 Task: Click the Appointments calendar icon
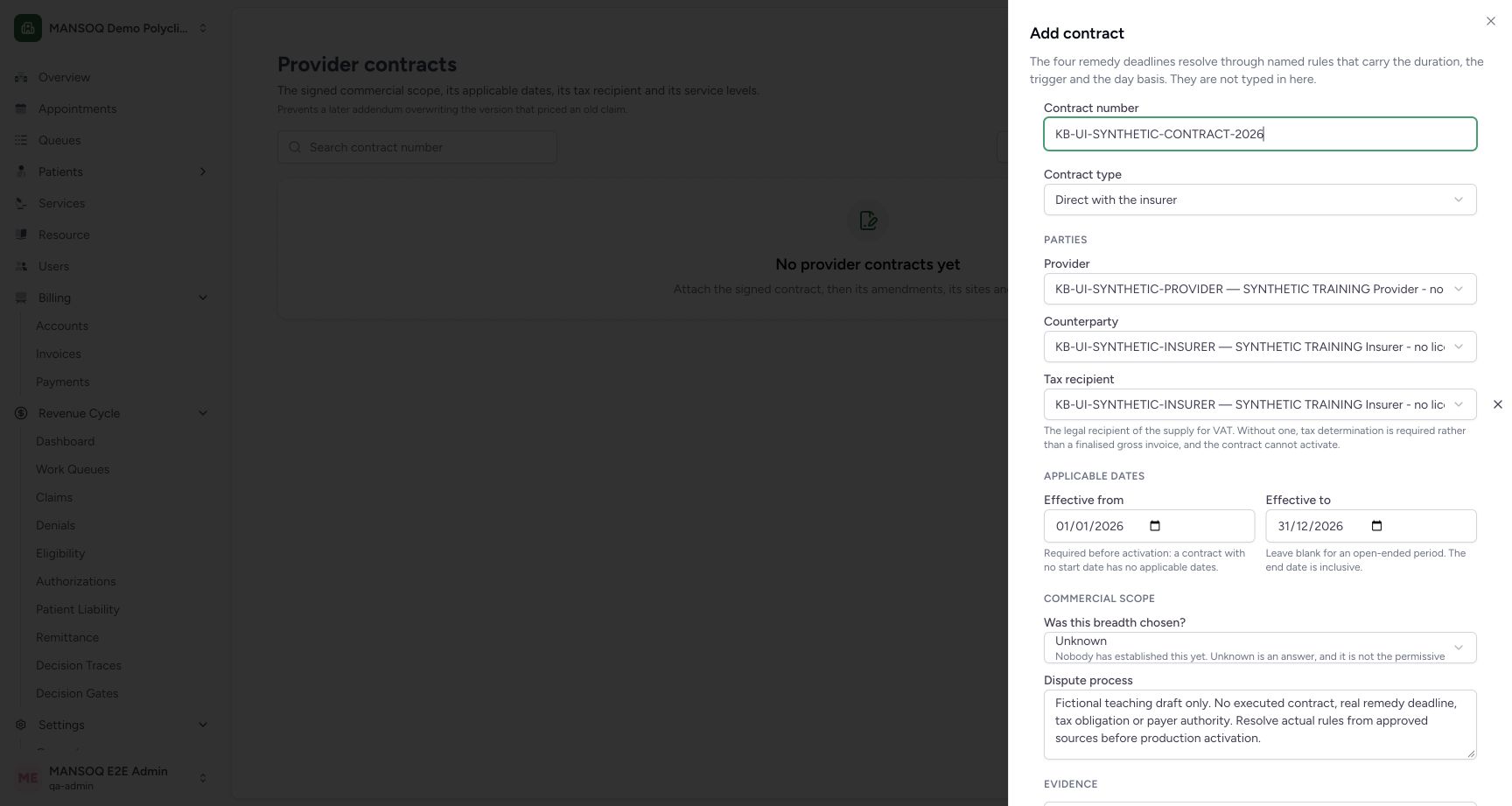(x=21, y=109)
